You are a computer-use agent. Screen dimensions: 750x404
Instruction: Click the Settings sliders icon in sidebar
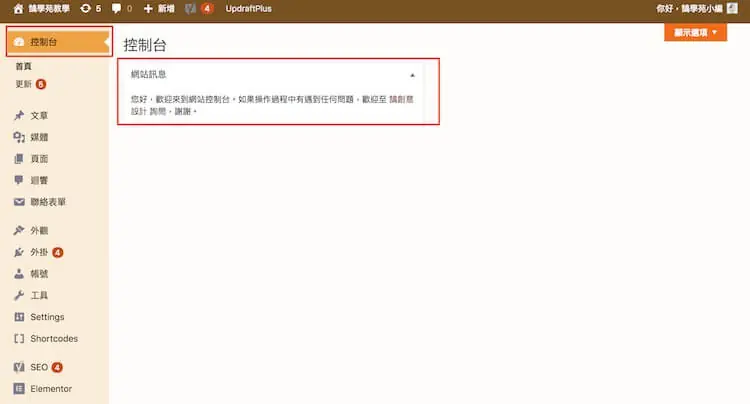click(x=19, y=317)
